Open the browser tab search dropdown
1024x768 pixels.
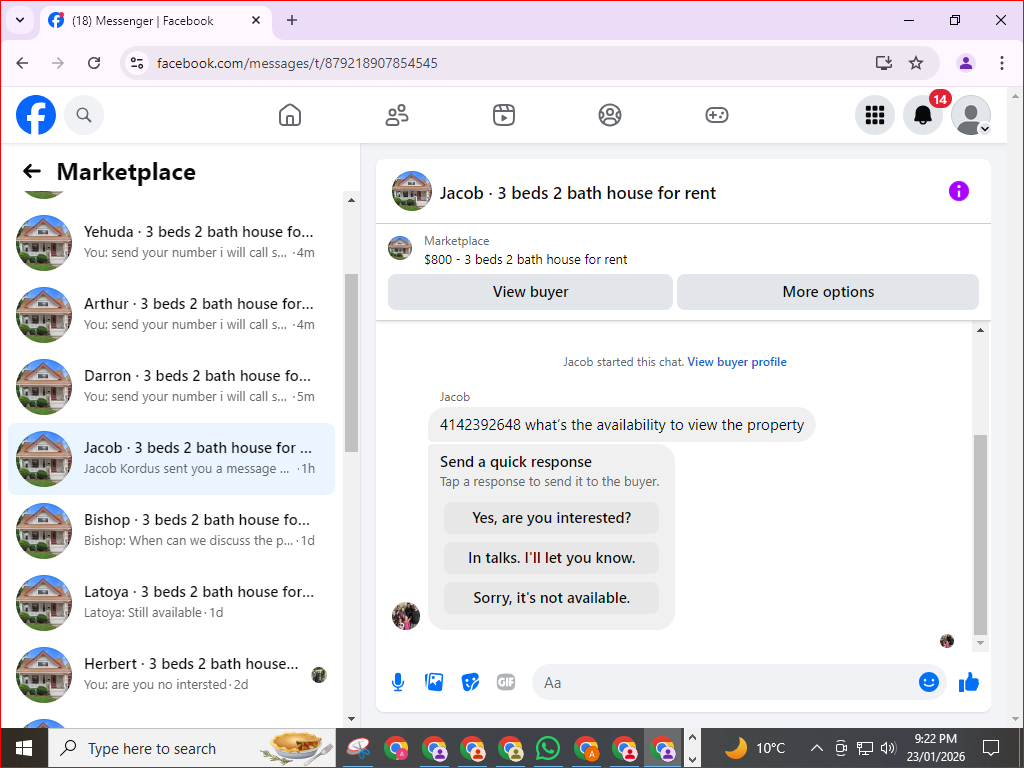[20, 20]
